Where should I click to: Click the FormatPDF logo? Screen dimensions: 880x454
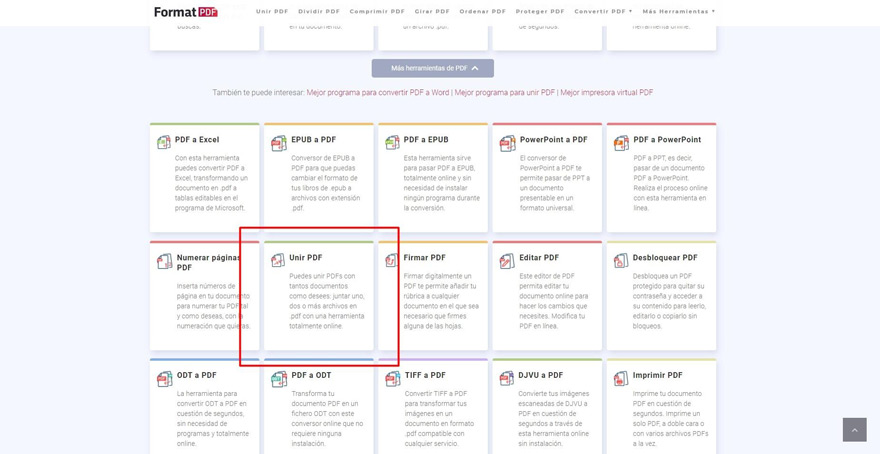(x=185, y=12)
